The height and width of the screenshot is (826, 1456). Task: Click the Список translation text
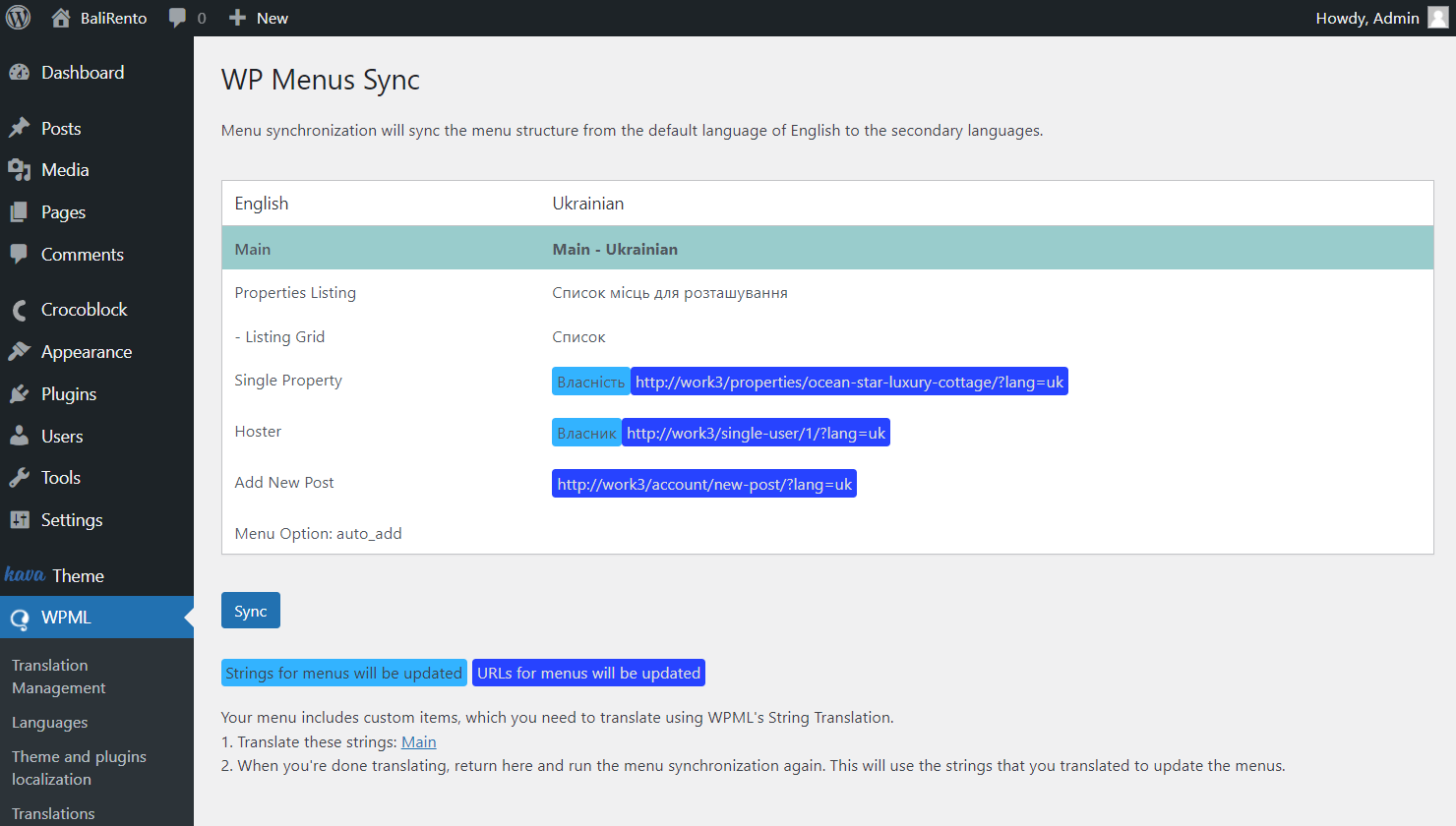(x=578, y=337)
